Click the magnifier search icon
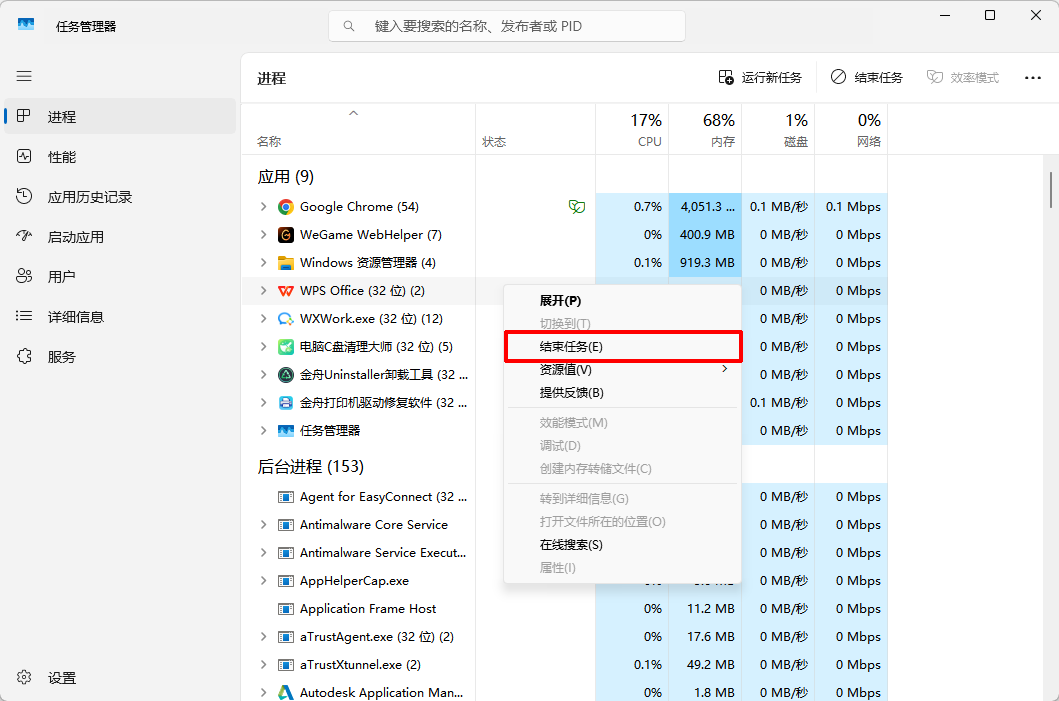This screenshot has width=1059, height=701. pyautogui.click(x=348, y=26)
